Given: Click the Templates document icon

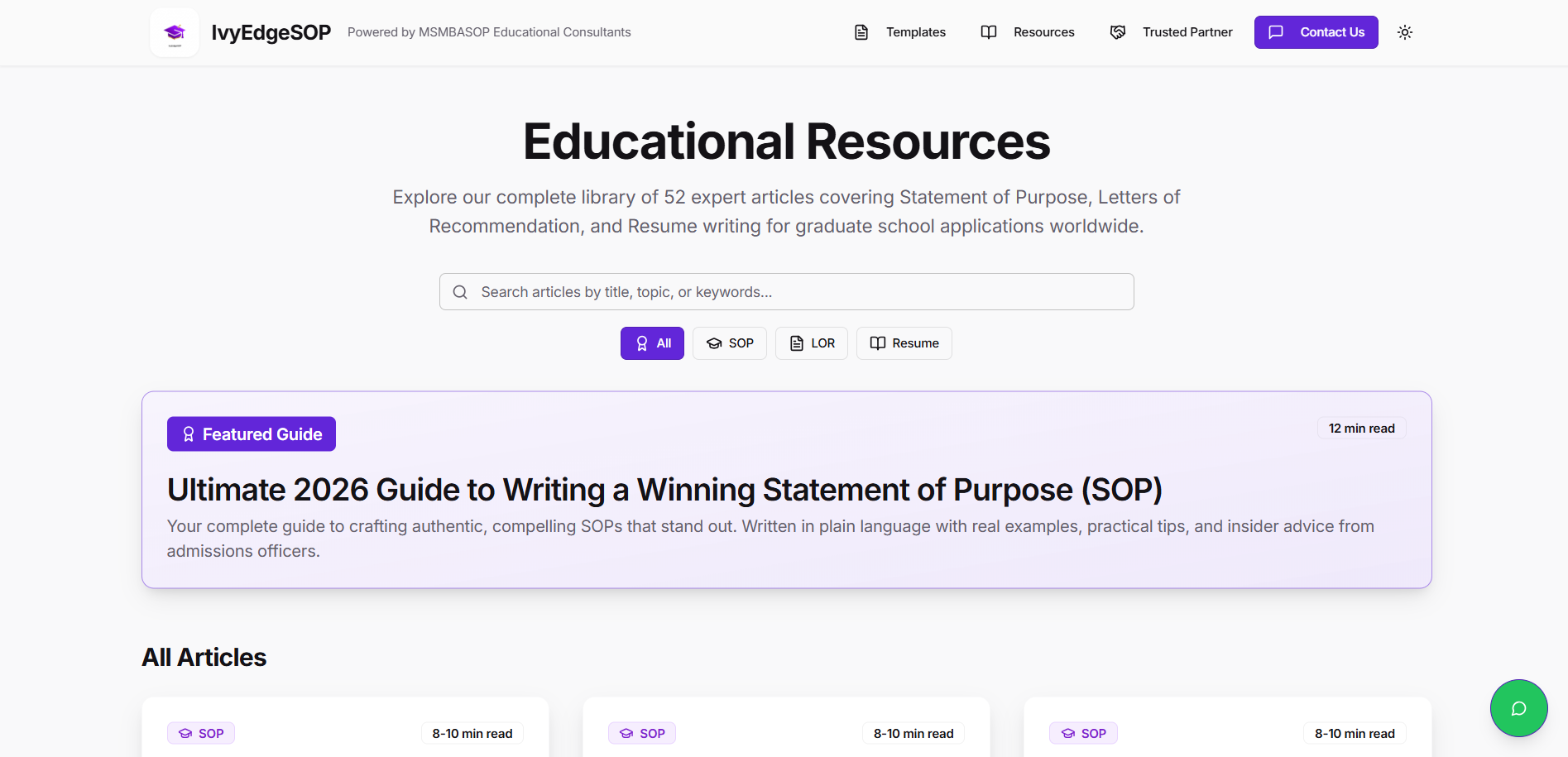Looking at the screenshot, I should click(x=861, y=32).
